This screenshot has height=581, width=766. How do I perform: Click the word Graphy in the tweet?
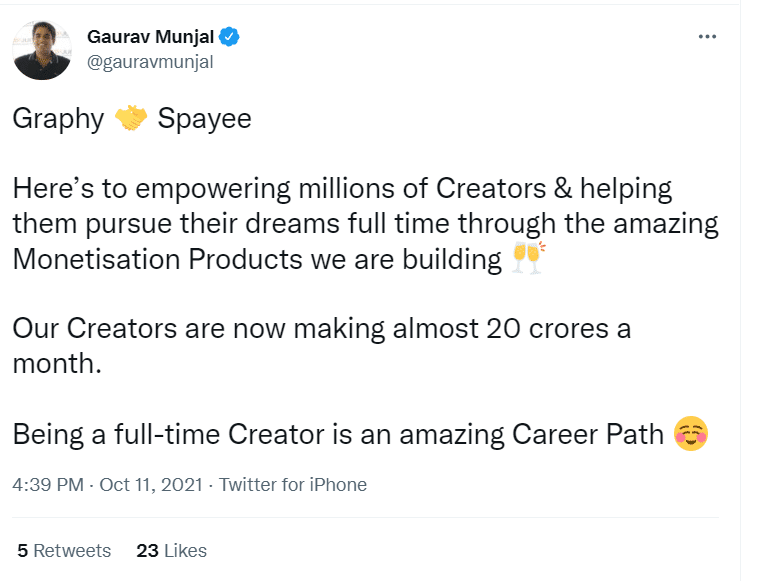point(58,119)
